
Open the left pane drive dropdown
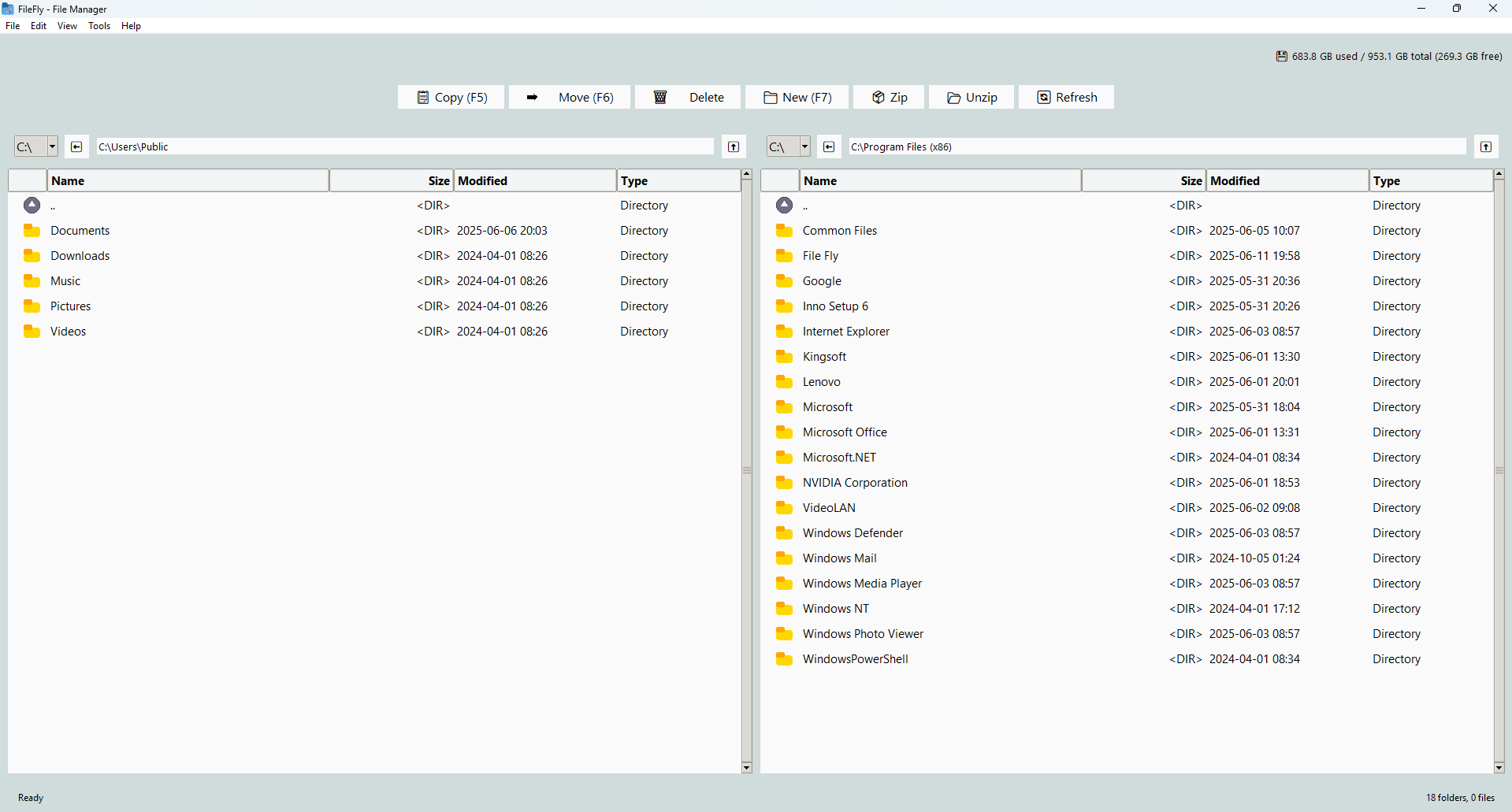52,146
